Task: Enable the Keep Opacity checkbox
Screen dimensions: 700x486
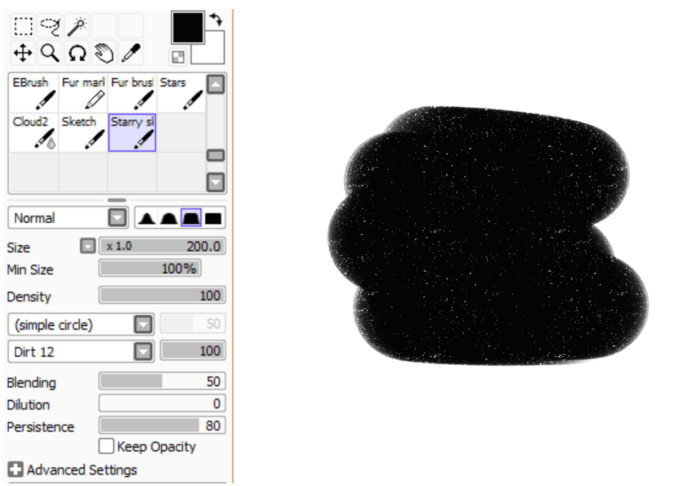Action: click(x=106, y=446)
